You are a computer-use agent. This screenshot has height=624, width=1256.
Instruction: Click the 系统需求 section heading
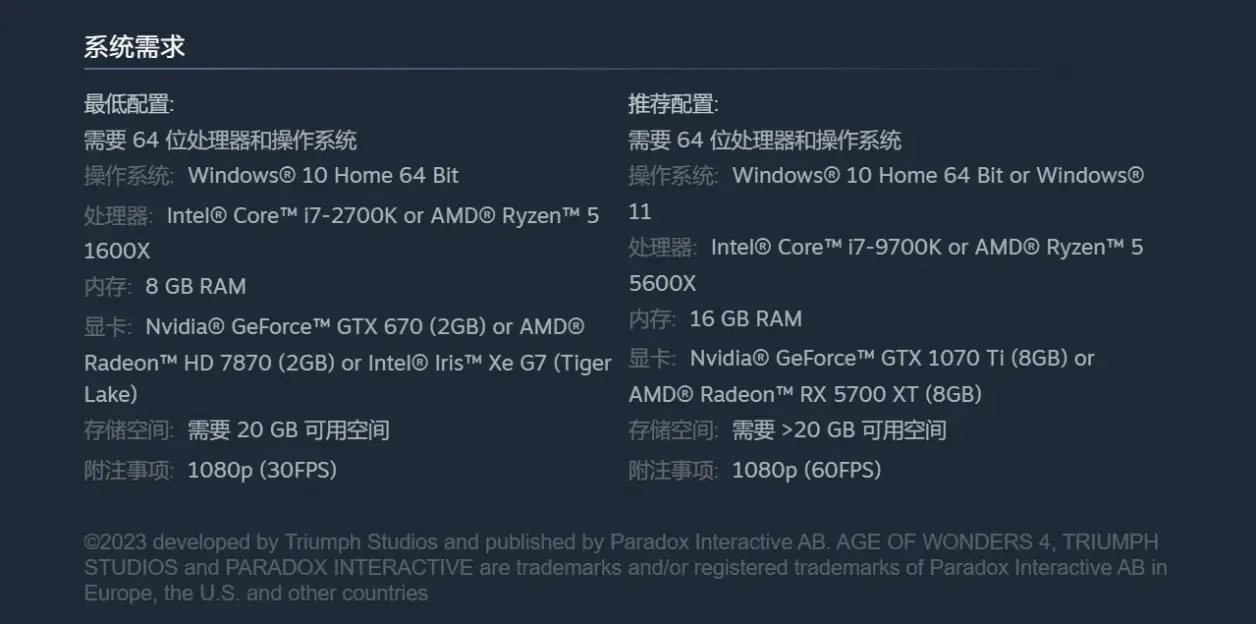pos(134,47)
